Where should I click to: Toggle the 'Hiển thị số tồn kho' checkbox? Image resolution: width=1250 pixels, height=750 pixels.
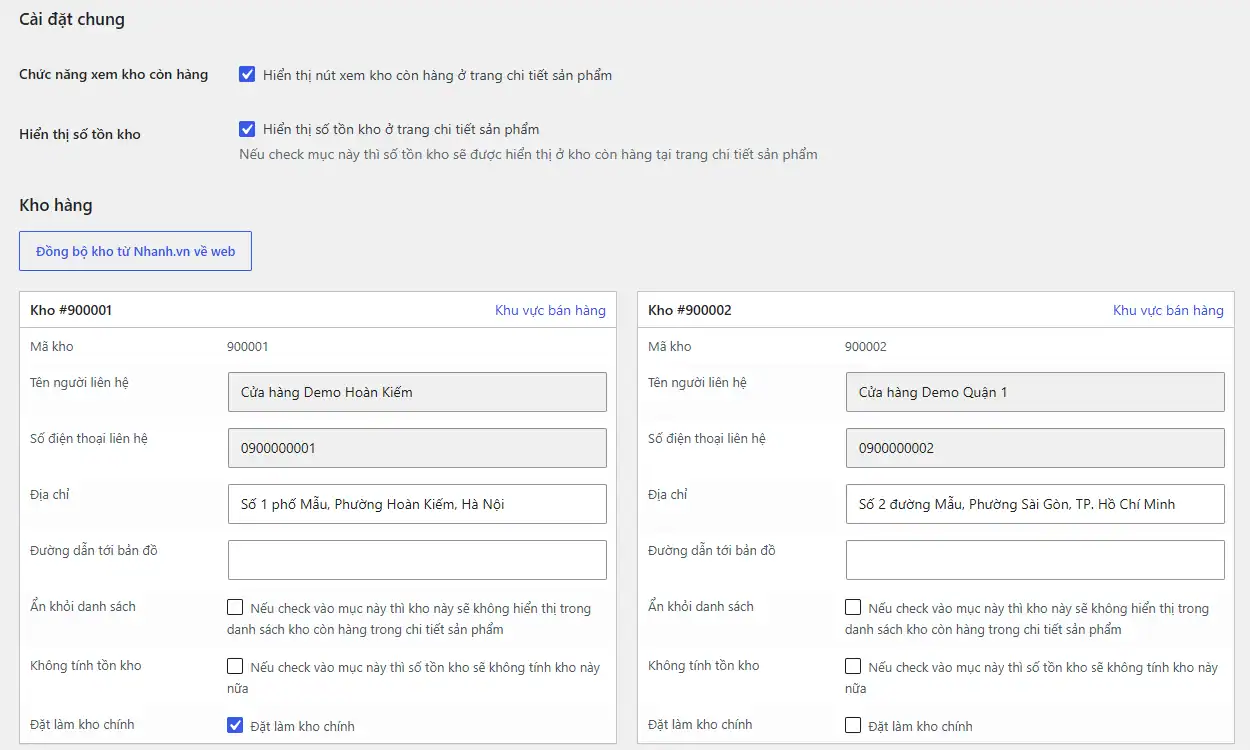coord(247,128)
